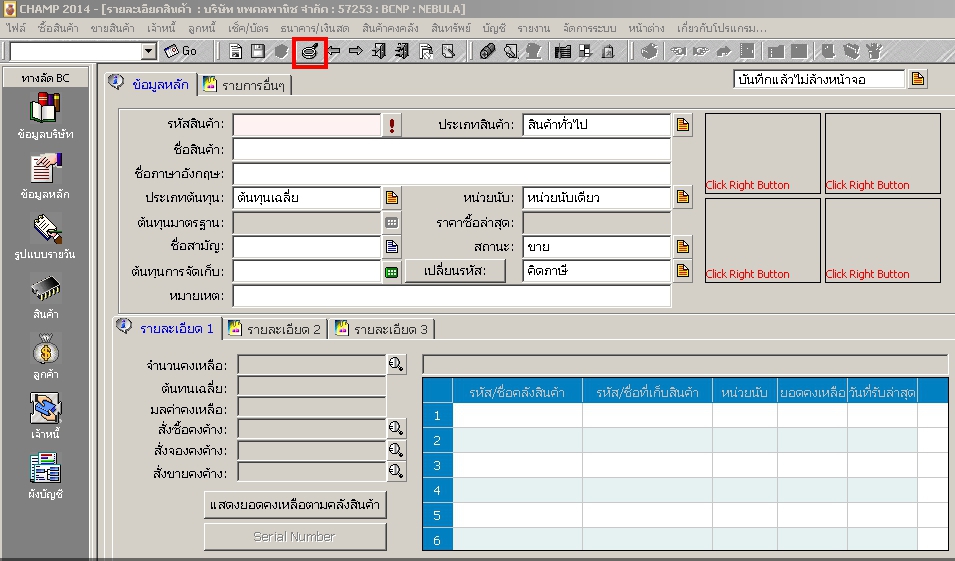
Task: Click the red exclamation icon beside รหัสสินค้า
Action: click(392, 125)
